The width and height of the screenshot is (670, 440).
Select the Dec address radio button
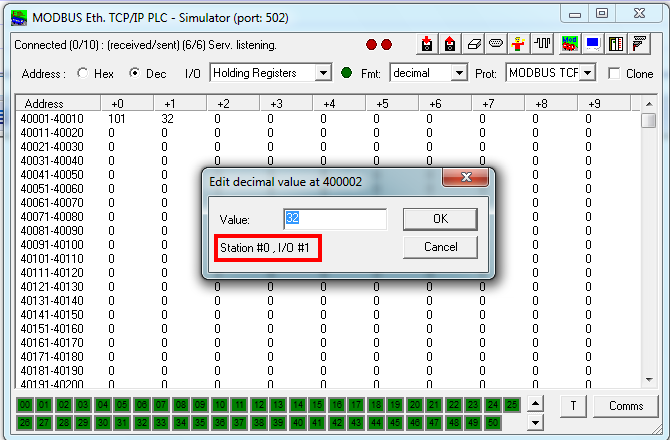[x=135, y=73]
